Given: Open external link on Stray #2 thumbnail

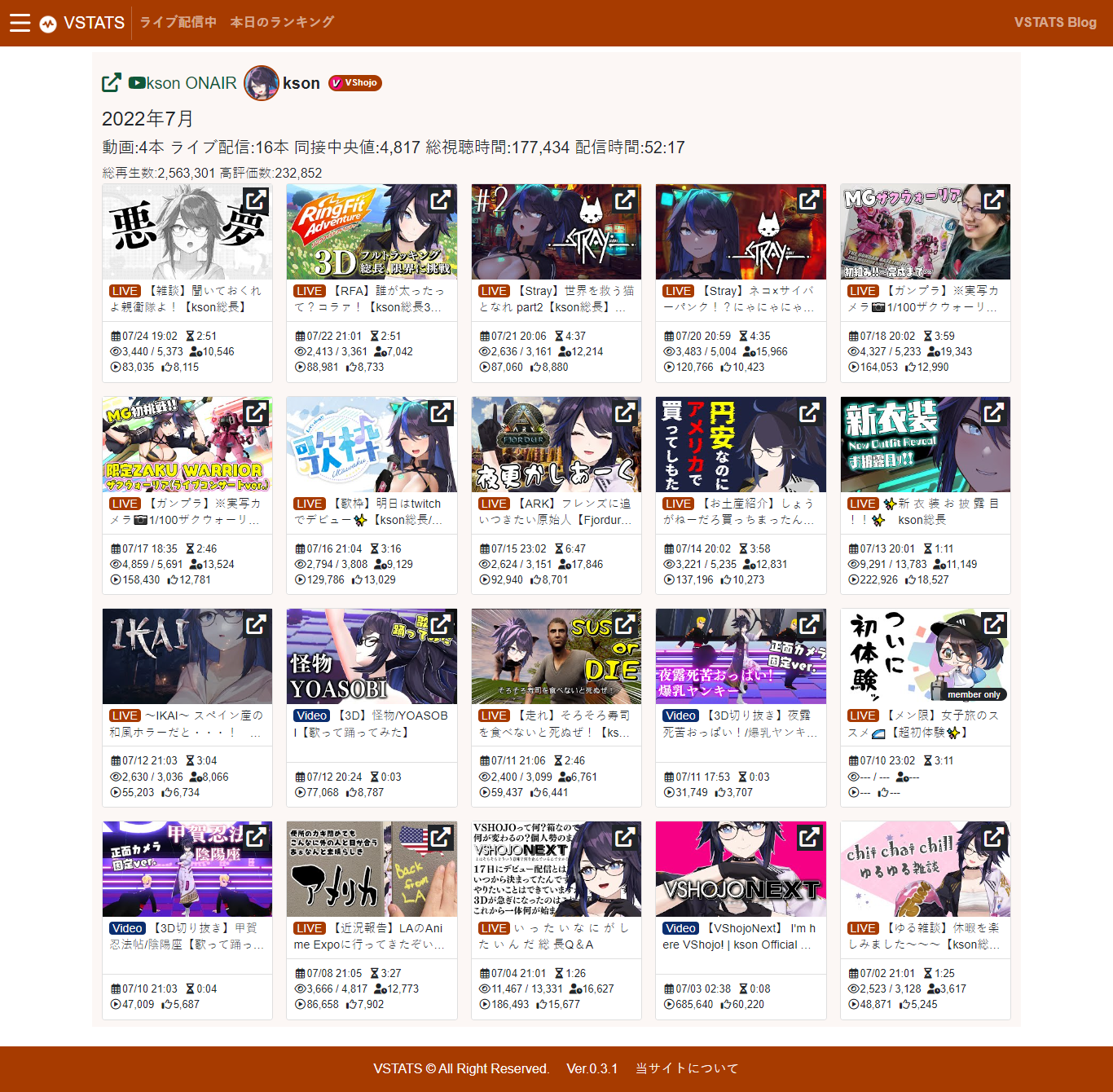Looking at the screenshot, I should point(625,200).
